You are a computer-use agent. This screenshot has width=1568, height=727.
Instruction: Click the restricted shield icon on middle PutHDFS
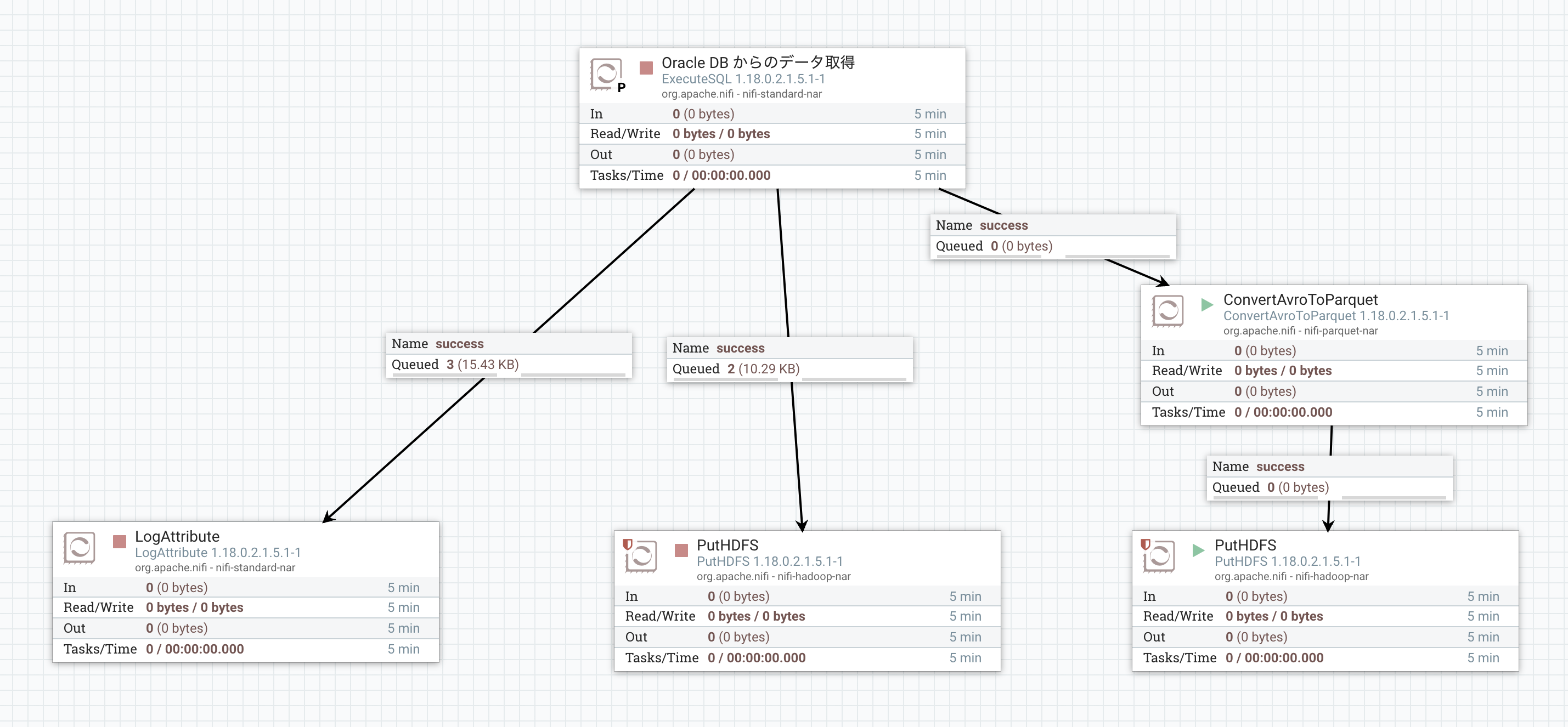628,544
